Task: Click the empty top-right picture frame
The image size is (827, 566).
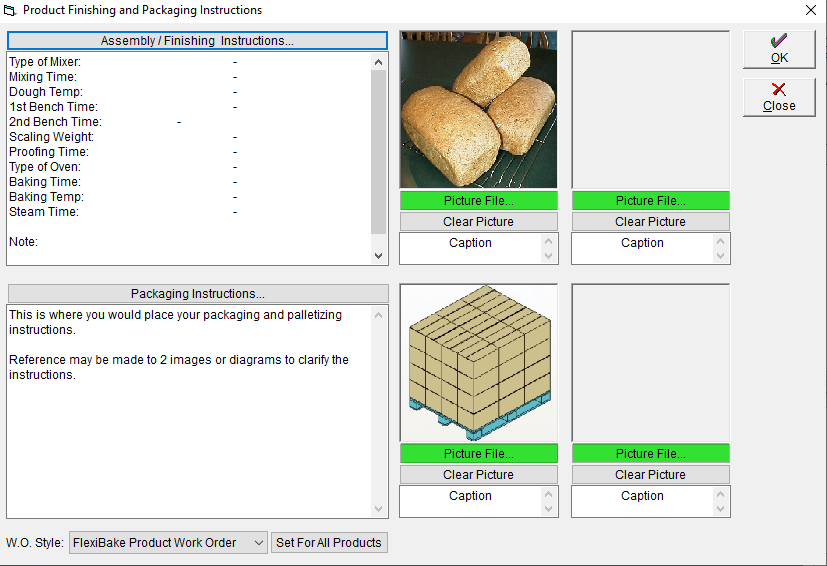Action: point(650,110)
